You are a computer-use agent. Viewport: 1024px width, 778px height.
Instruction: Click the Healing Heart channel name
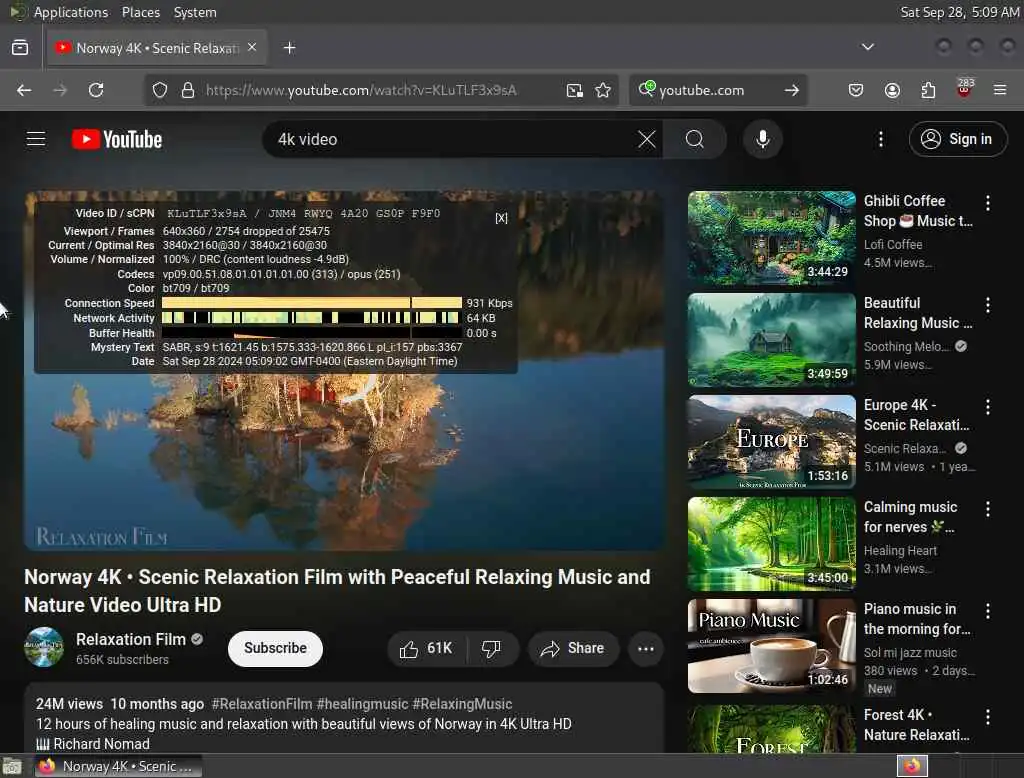[900, 551]
